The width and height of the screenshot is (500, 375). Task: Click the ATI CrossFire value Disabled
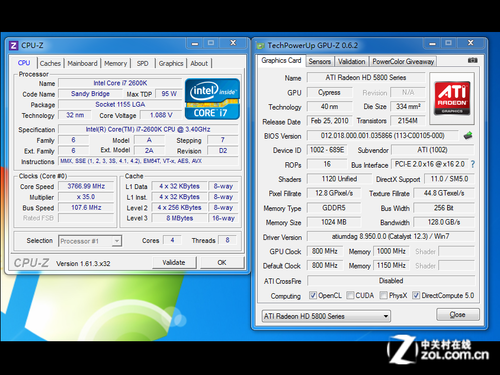(x=391, y=281)
